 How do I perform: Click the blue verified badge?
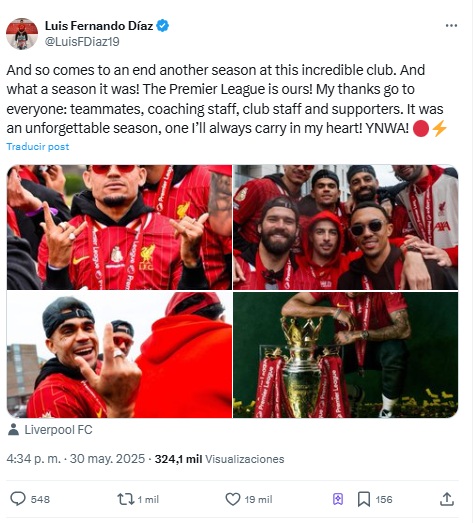[162, 26]
